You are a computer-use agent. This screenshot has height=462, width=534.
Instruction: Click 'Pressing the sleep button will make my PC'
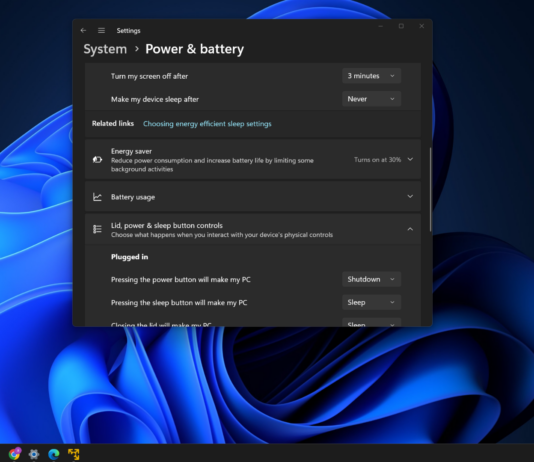click(179, 303)
